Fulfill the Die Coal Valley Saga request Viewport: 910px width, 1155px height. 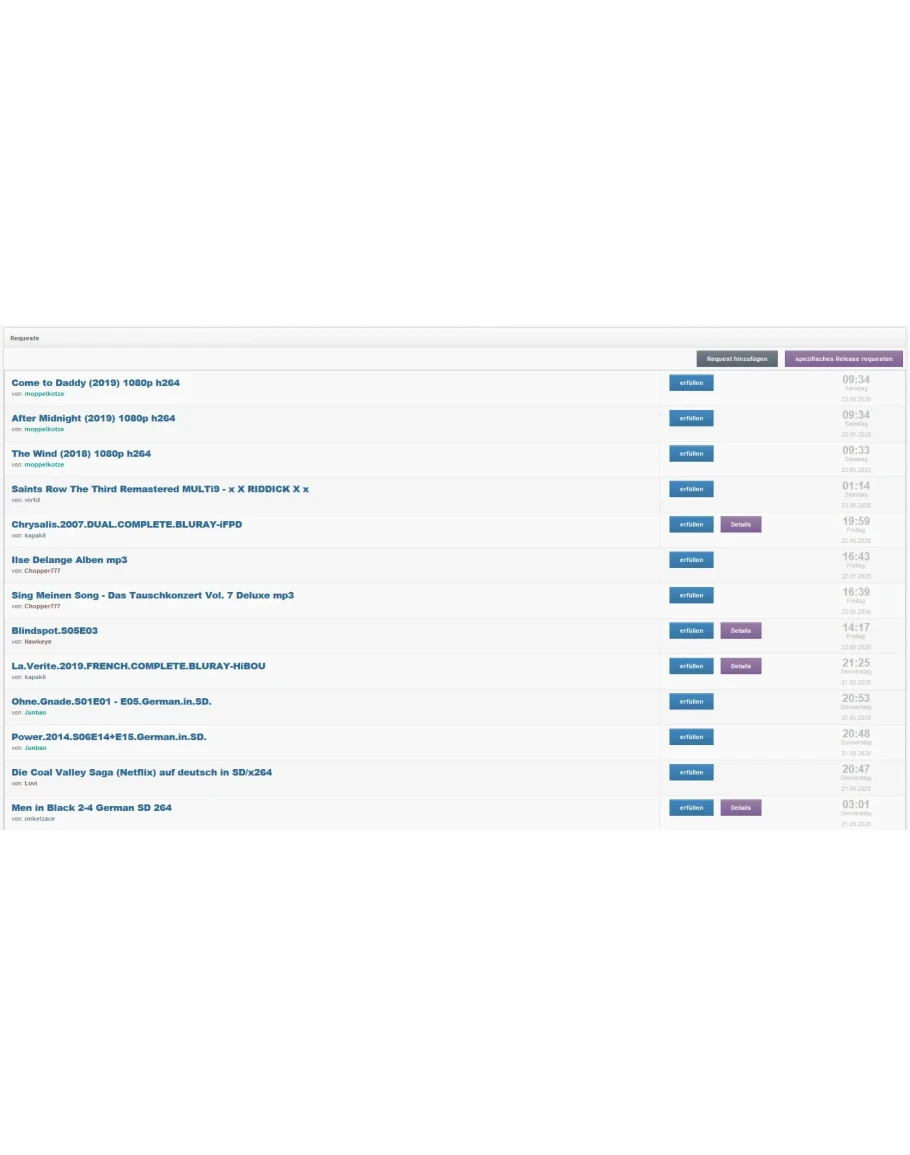[691, 772]
